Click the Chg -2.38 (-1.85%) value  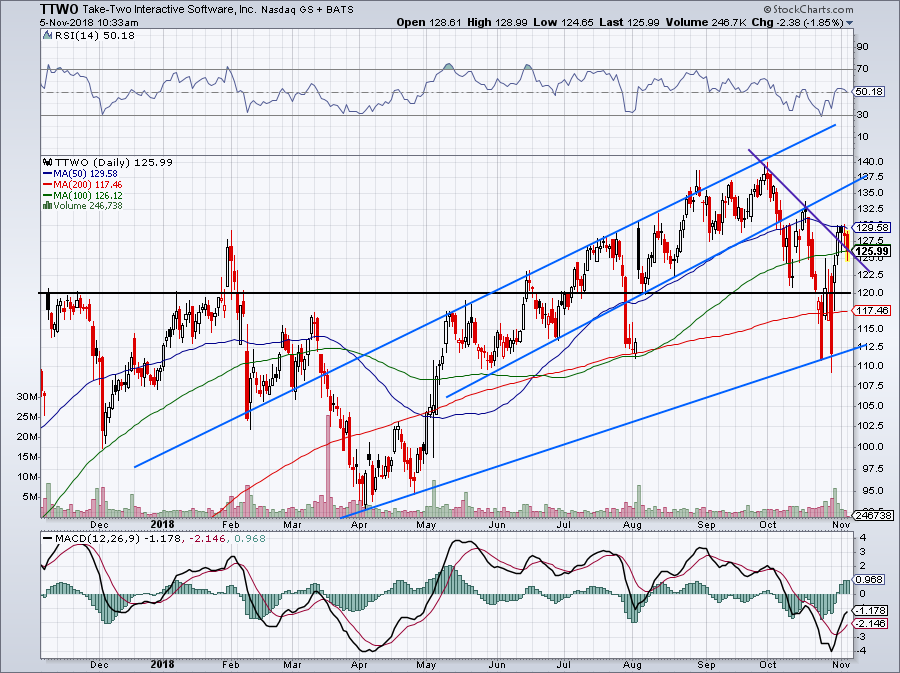(x=798, y=22)
